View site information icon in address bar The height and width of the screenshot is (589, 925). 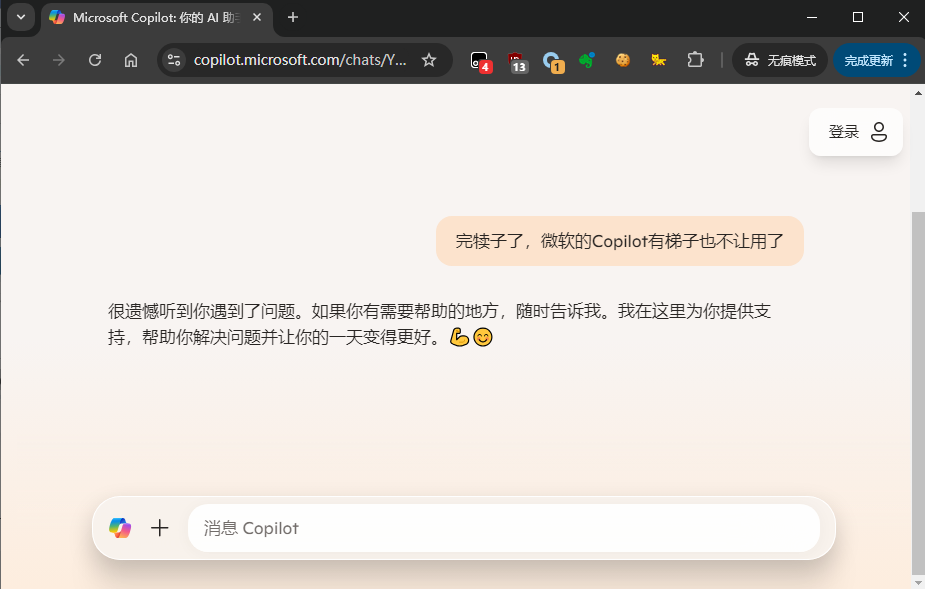[174, 60]
